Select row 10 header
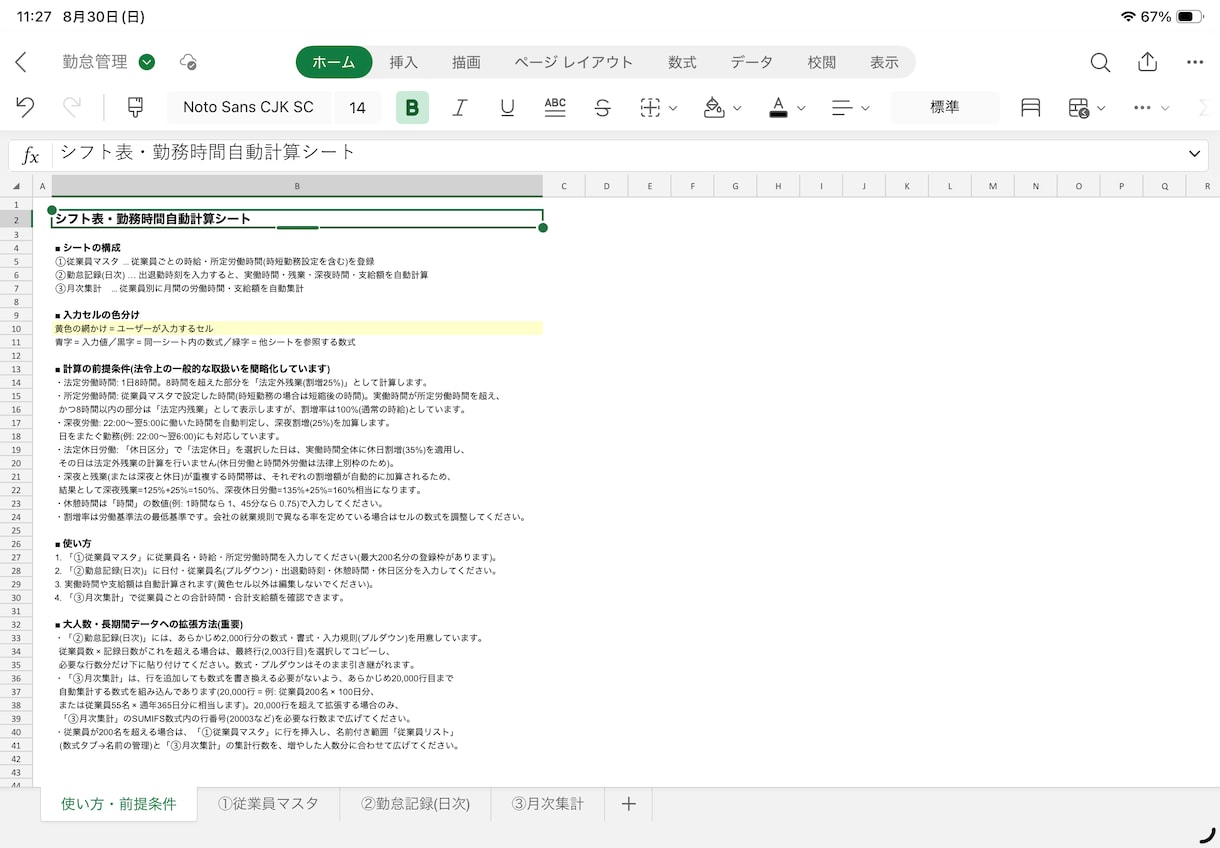 [x=16, y=328]
